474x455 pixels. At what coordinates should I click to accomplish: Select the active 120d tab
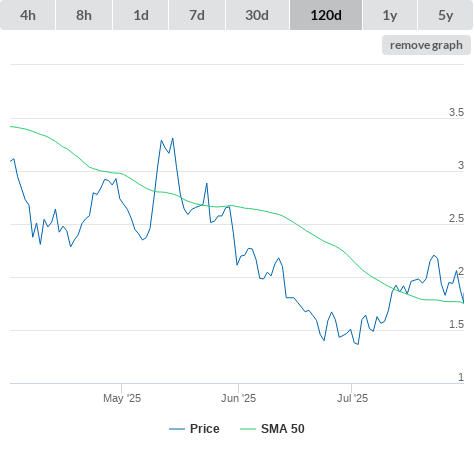click(326, 15)
